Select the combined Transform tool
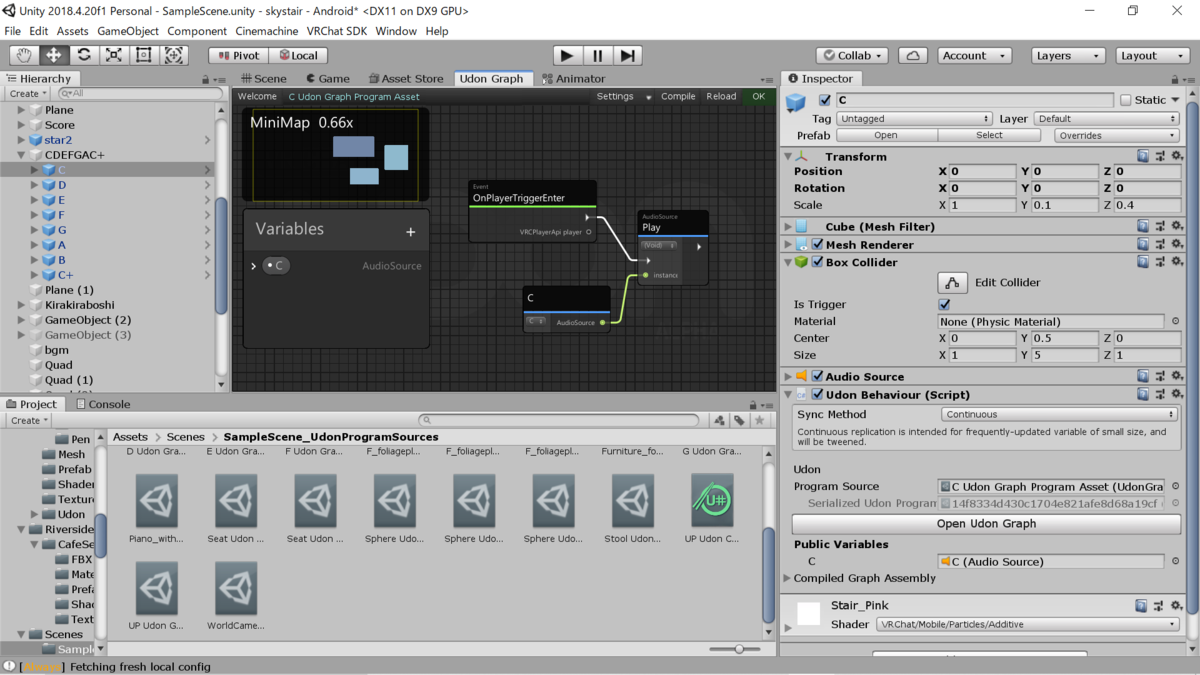This screenshot has width=1200, height=675. coord(174,56)
